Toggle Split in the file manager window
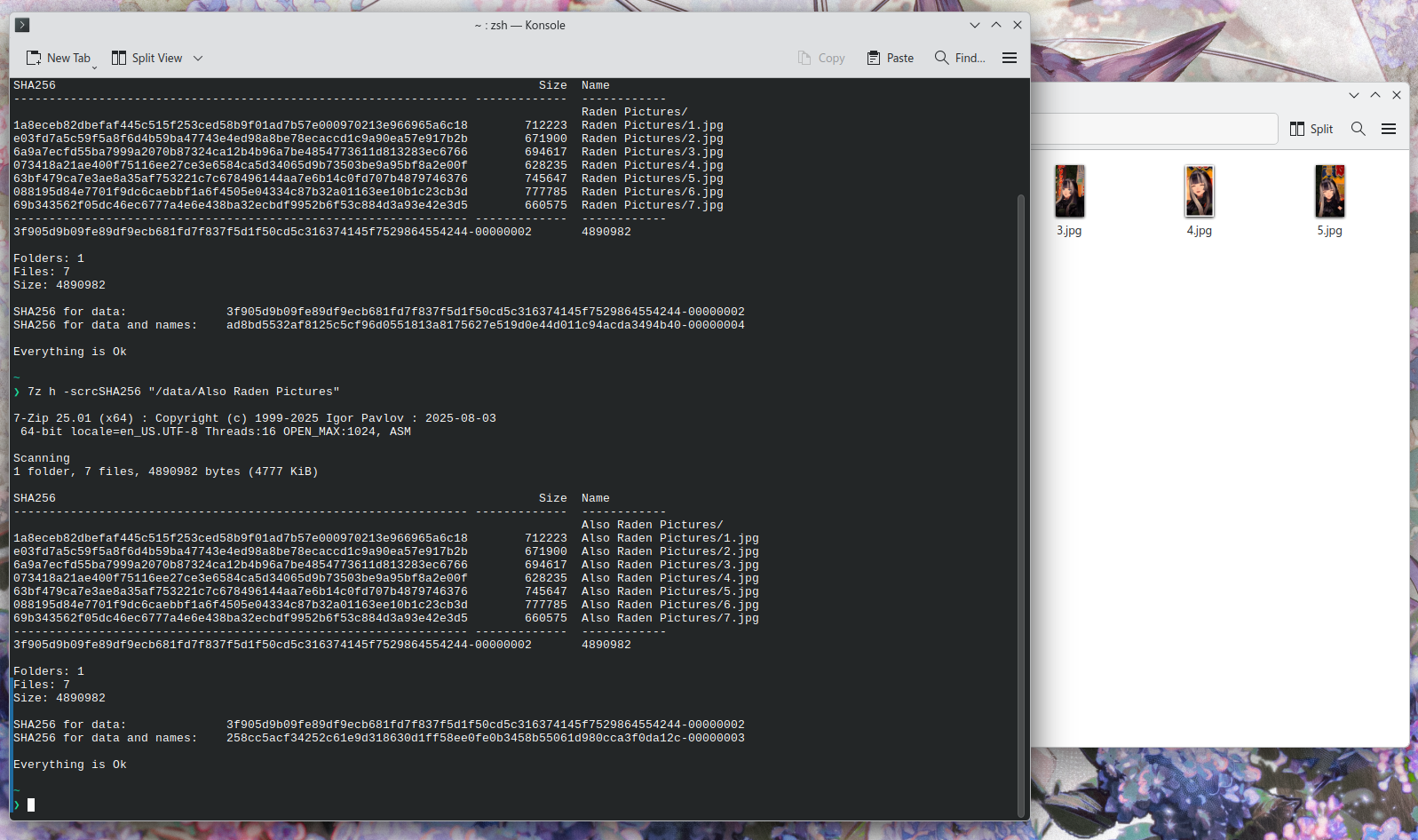Viewport: 1418px width, 840px height. [1311, 129]
